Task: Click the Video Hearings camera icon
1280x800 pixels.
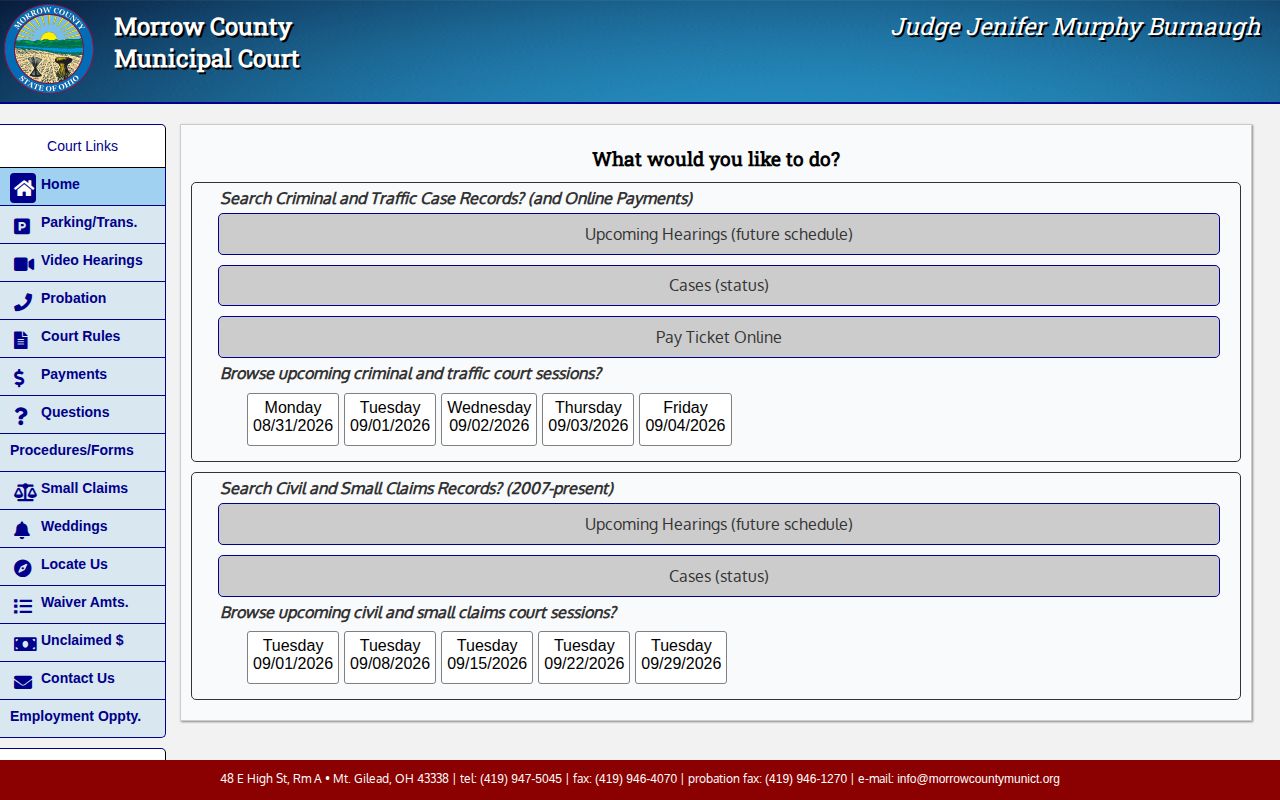Action: click(24, 264)
